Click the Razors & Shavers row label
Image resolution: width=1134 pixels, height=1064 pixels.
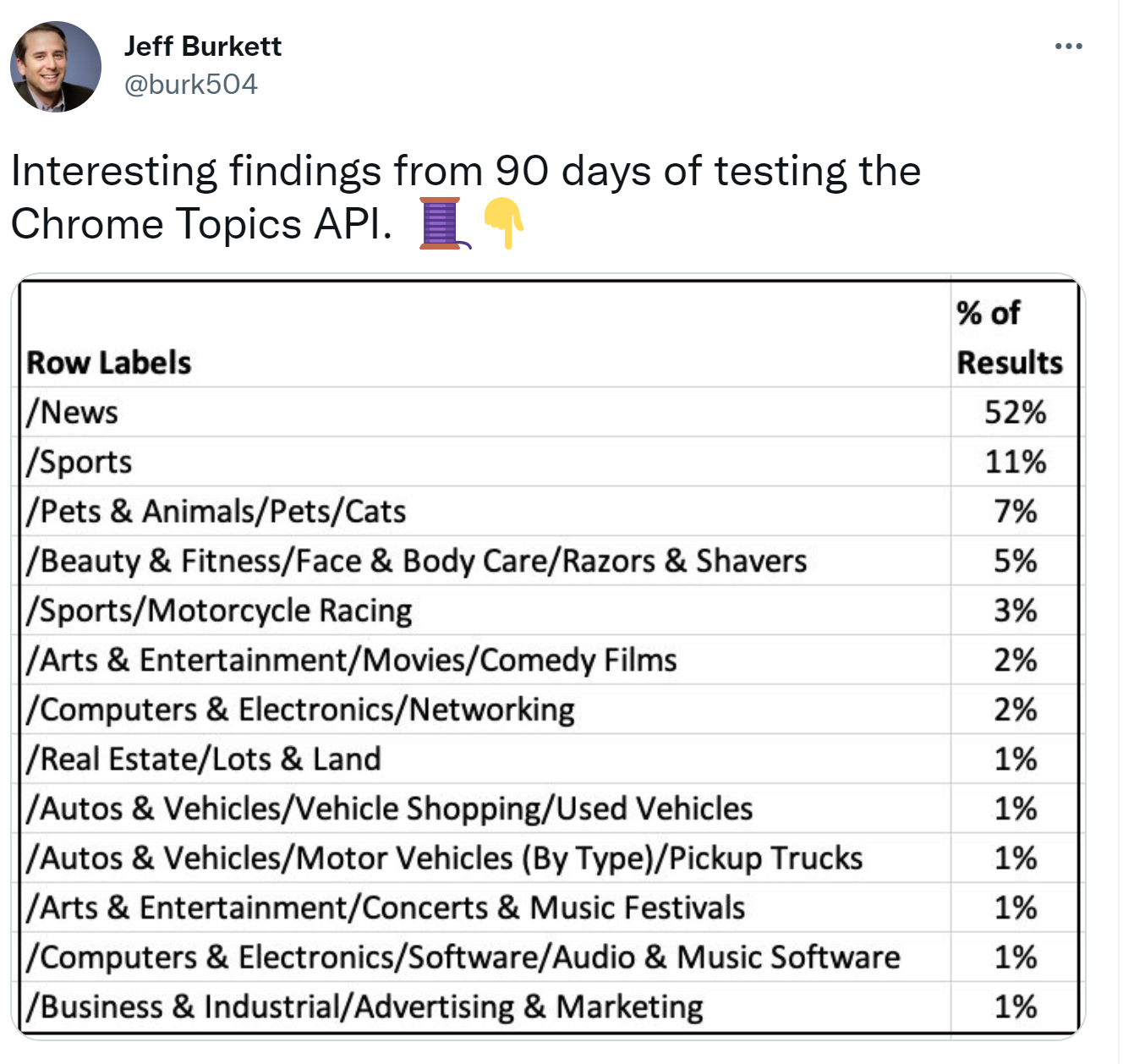pyautogui.click(x=417, y=561)
